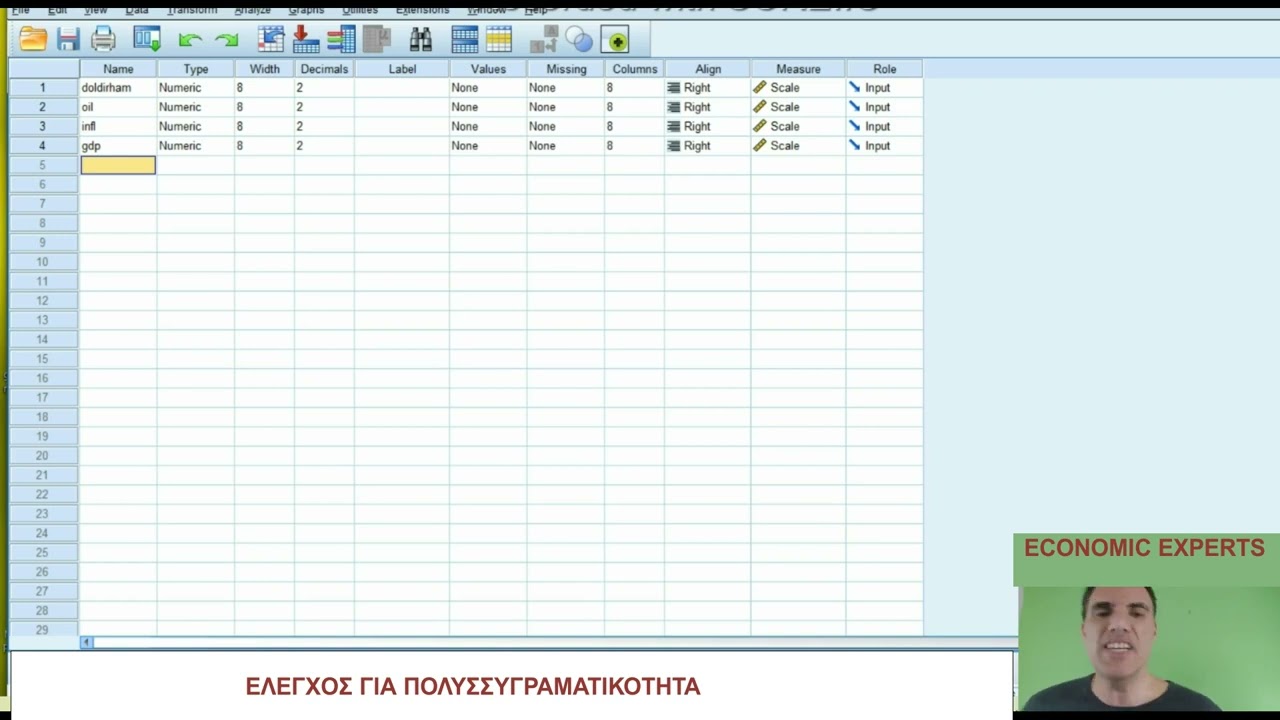The image size is (1280, 720).
Task: Select the Name column header
Action: [x=118, y=69]
